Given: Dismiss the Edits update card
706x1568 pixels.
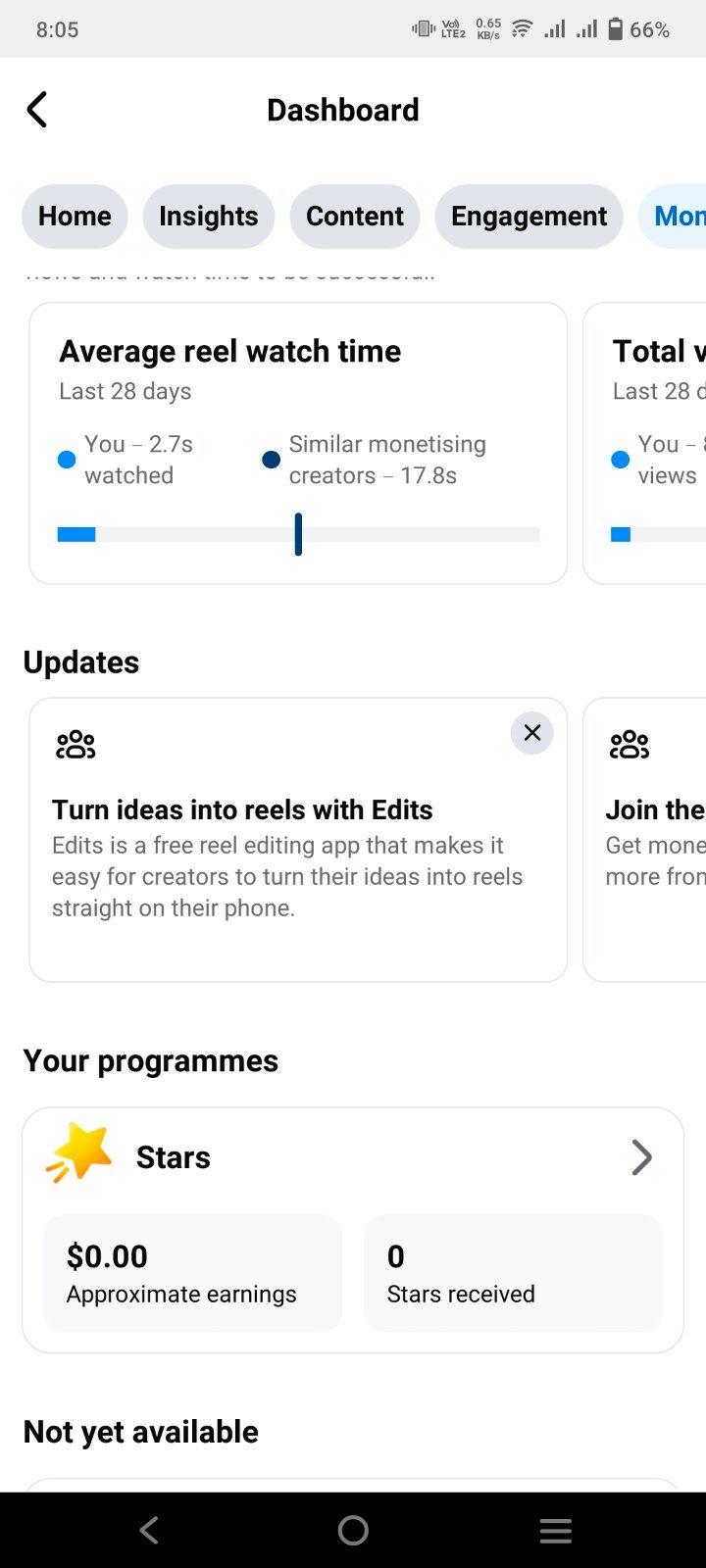Looking at the screenshot, I should [x=532, y=733].
